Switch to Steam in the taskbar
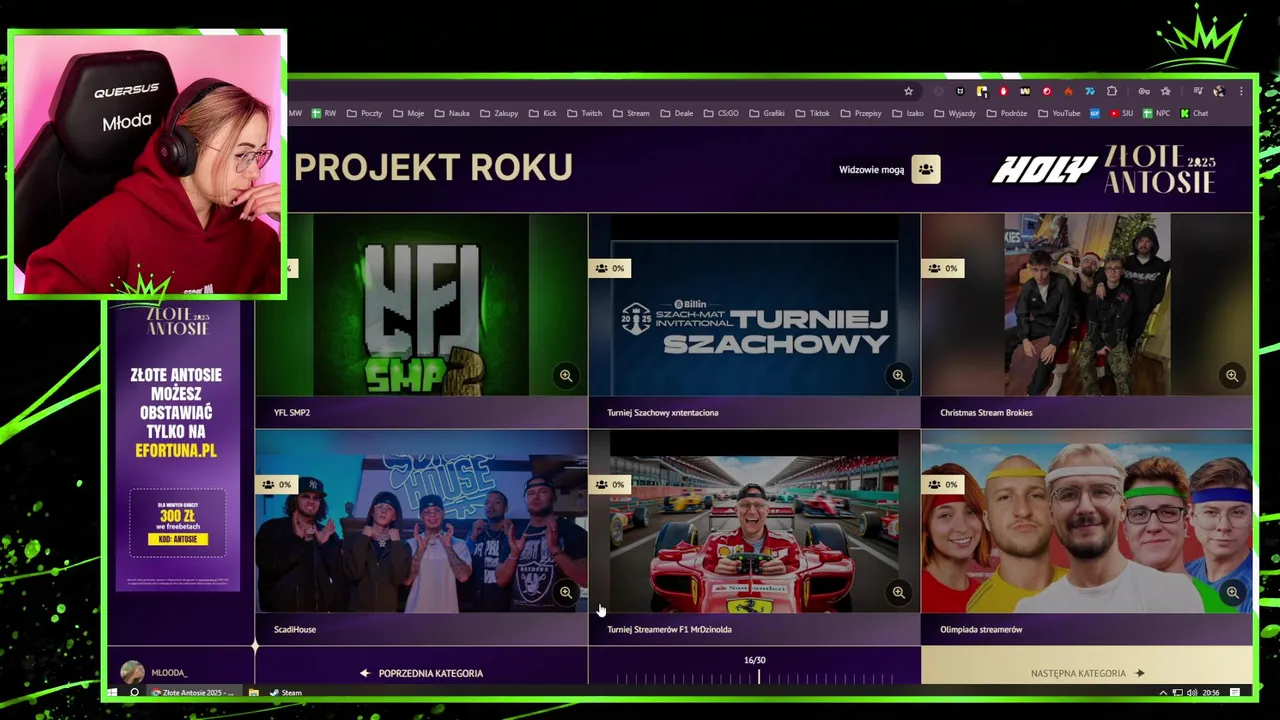Image resolution: width=1280 pixels, height=720 pixels. pos(285,692)
